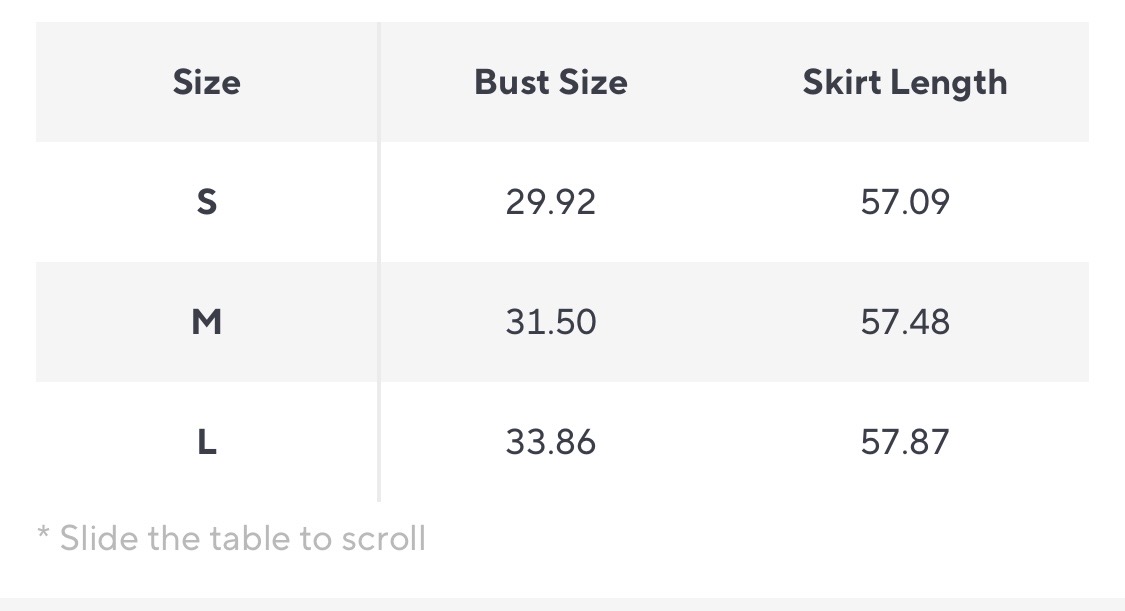Viewport: 1125px width, 611px height.
Task: Click the 33.86 bust measurement
Action: [551, 442]
